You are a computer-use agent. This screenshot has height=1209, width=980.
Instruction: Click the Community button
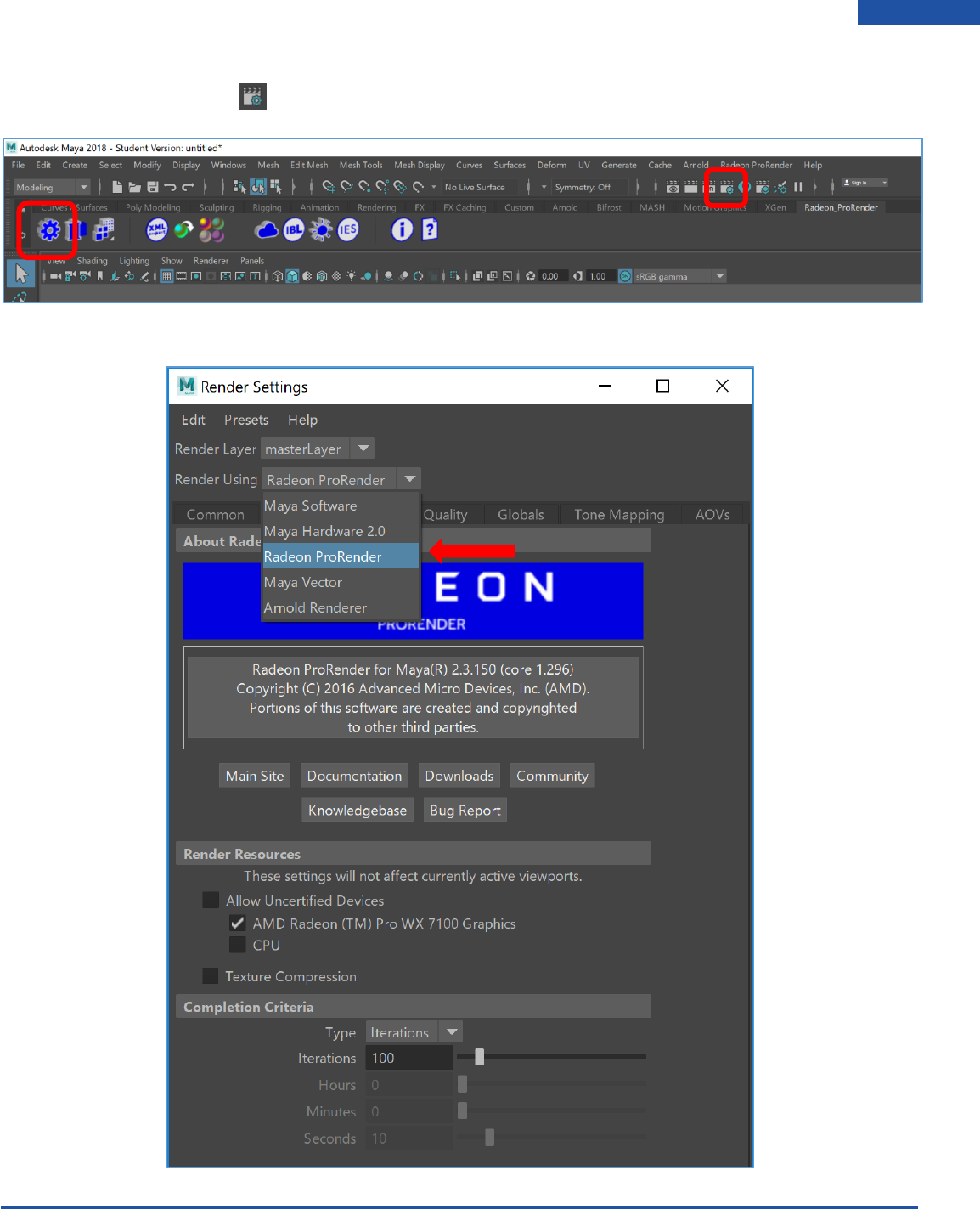pos(552,776)
